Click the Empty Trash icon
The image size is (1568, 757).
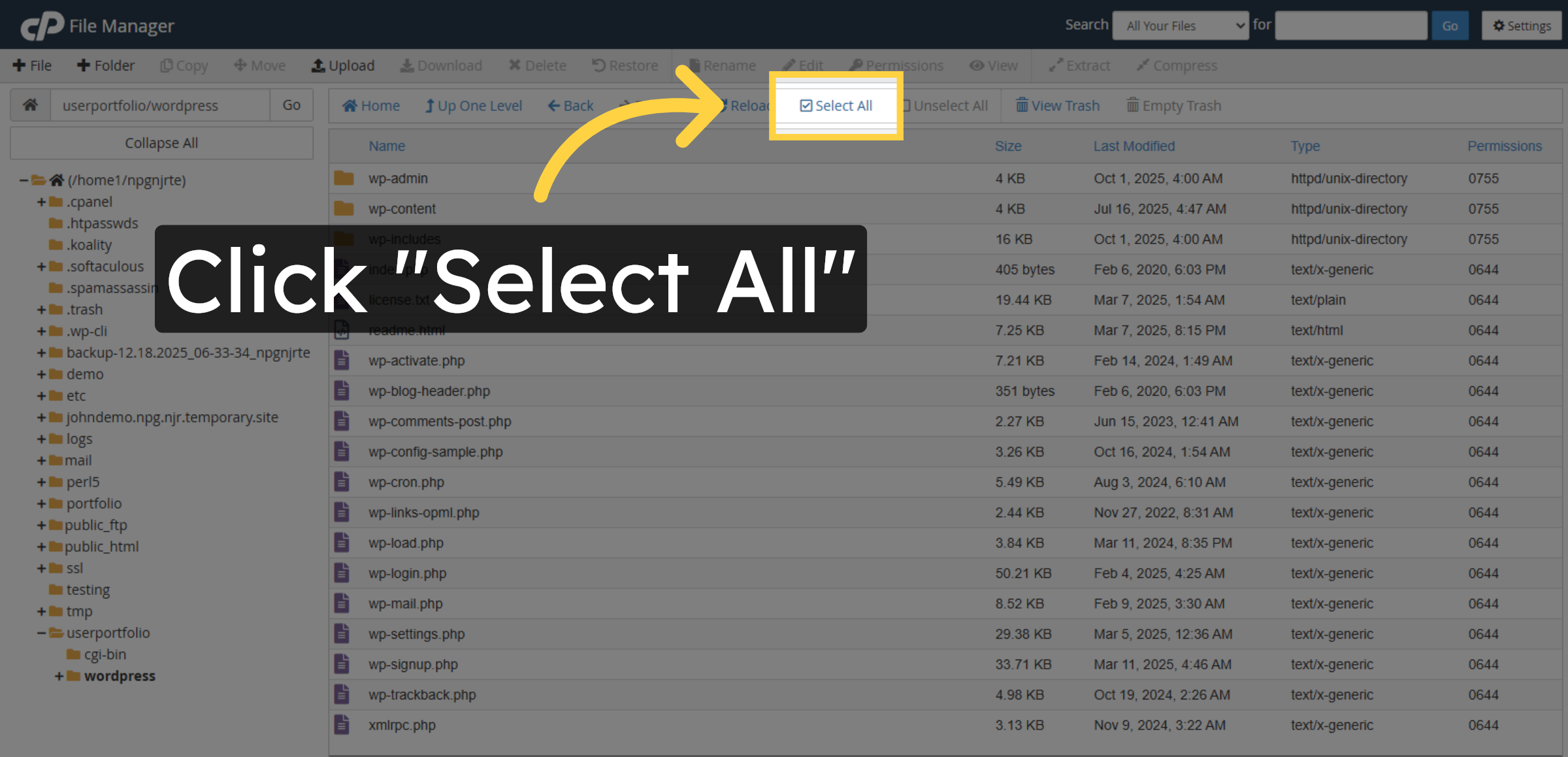click(x=1173, y=105)
